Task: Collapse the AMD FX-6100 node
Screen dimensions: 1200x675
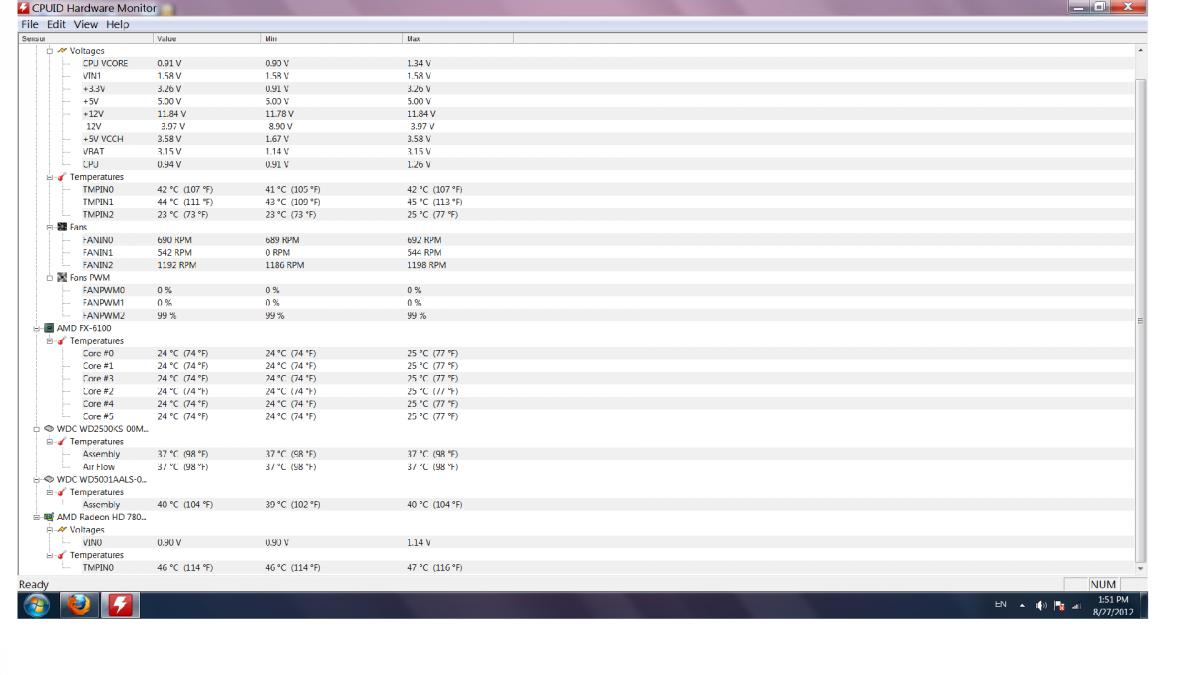Action: (x=37, y=328)
